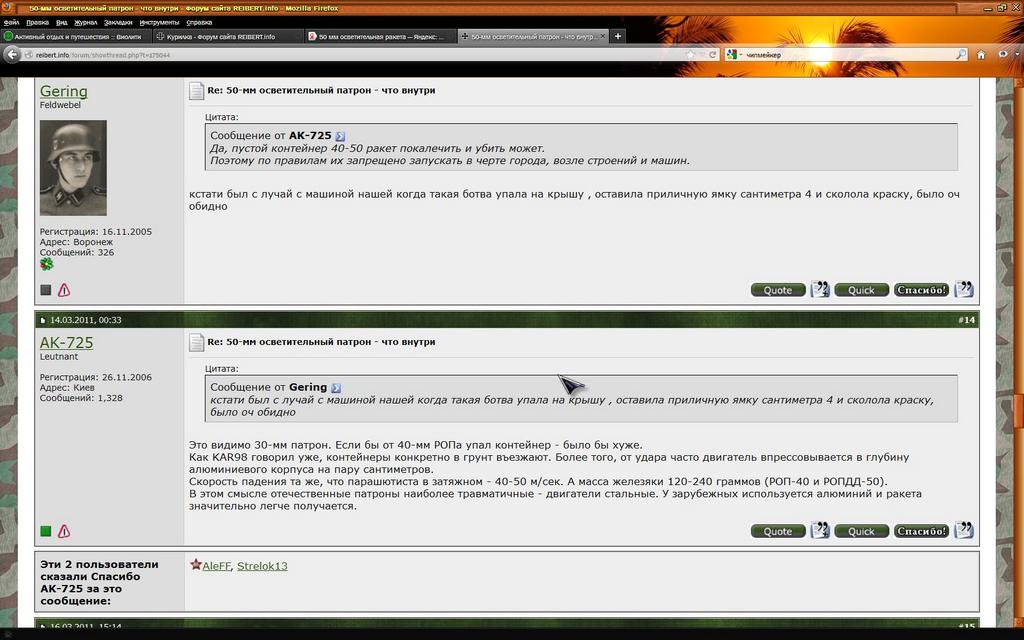1024x640 pixels.
Task: Switch to '50 мм осветительная ракета — Яндекс' tab
Action: tap(380, 37)
